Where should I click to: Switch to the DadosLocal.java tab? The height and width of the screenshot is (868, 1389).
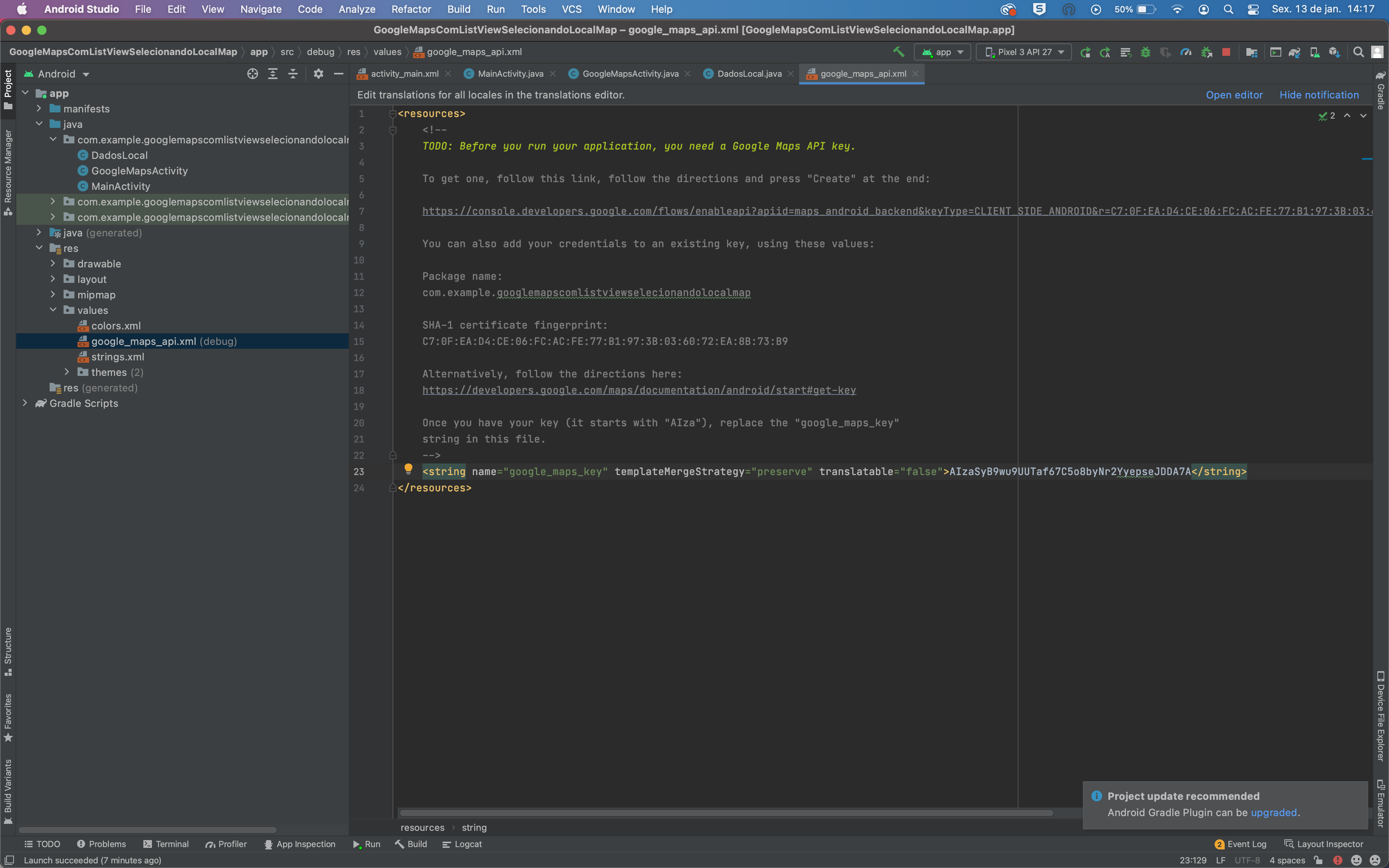[x=748, y=74]
